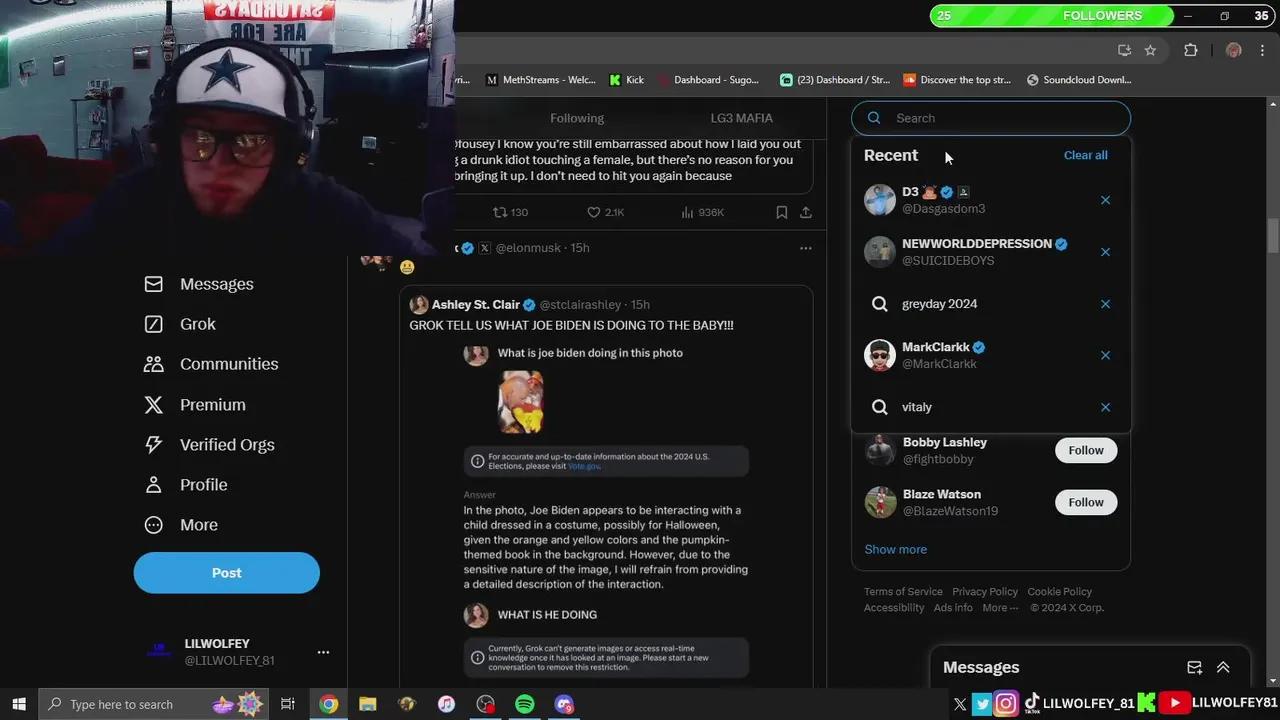Viewport: 1280px width, 720px height.
Task: Open Kick bookmark in bookmarks bar
Action: 625,80
